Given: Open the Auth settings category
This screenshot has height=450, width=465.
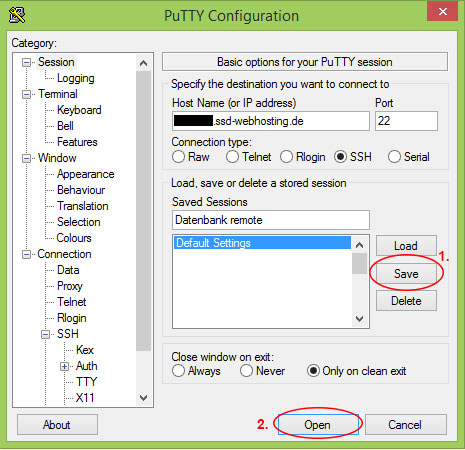Looking at the screenshot, I should [x=87, y=366].
